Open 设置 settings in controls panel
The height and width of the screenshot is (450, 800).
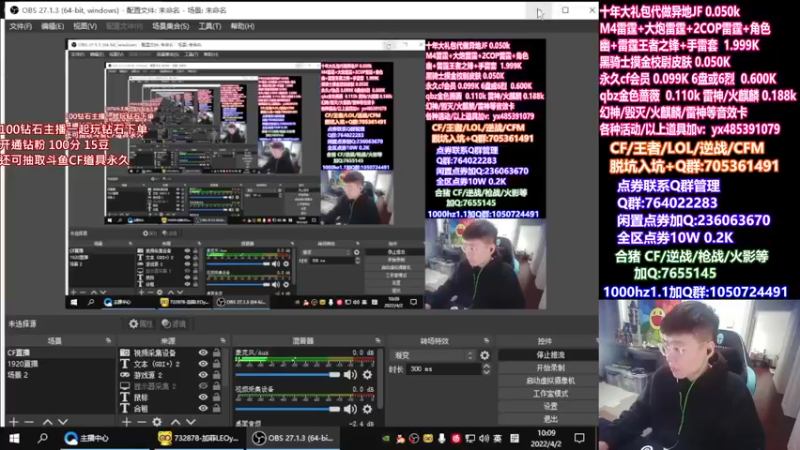pyautogui.click(x=549, y=406)
